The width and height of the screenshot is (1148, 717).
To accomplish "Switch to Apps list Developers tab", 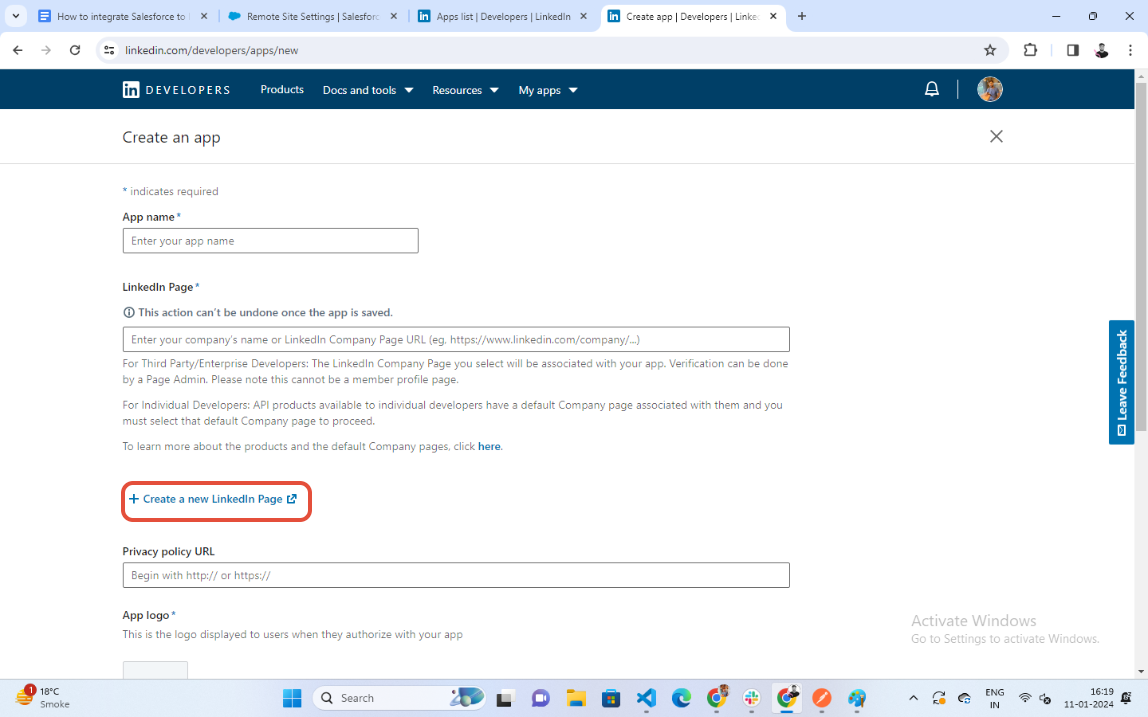I will pos(504,16).
